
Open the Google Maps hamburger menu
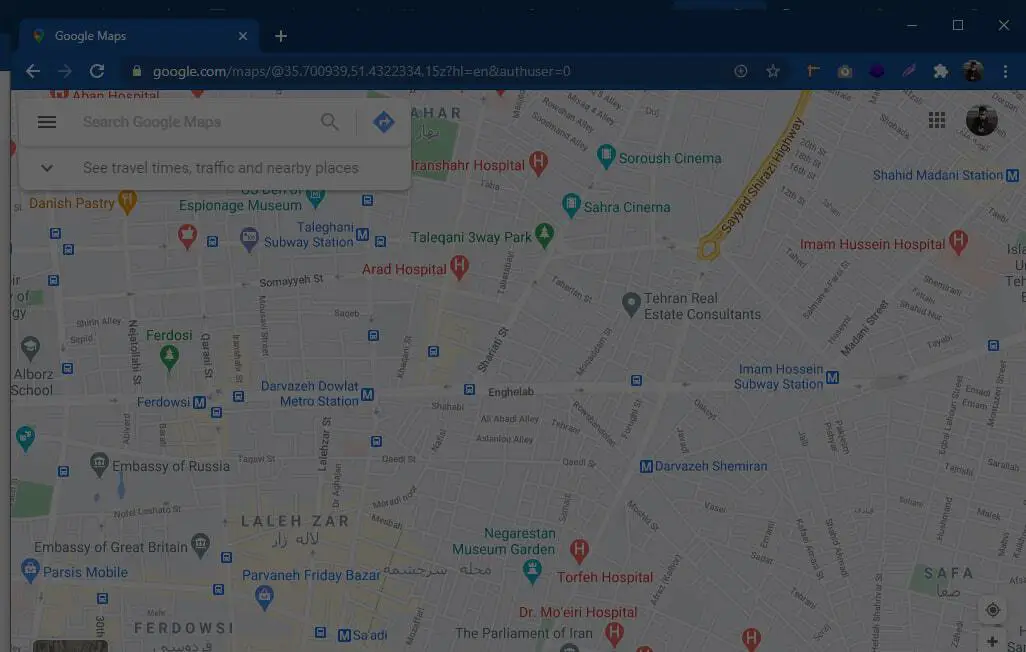[x=46, y=122]
